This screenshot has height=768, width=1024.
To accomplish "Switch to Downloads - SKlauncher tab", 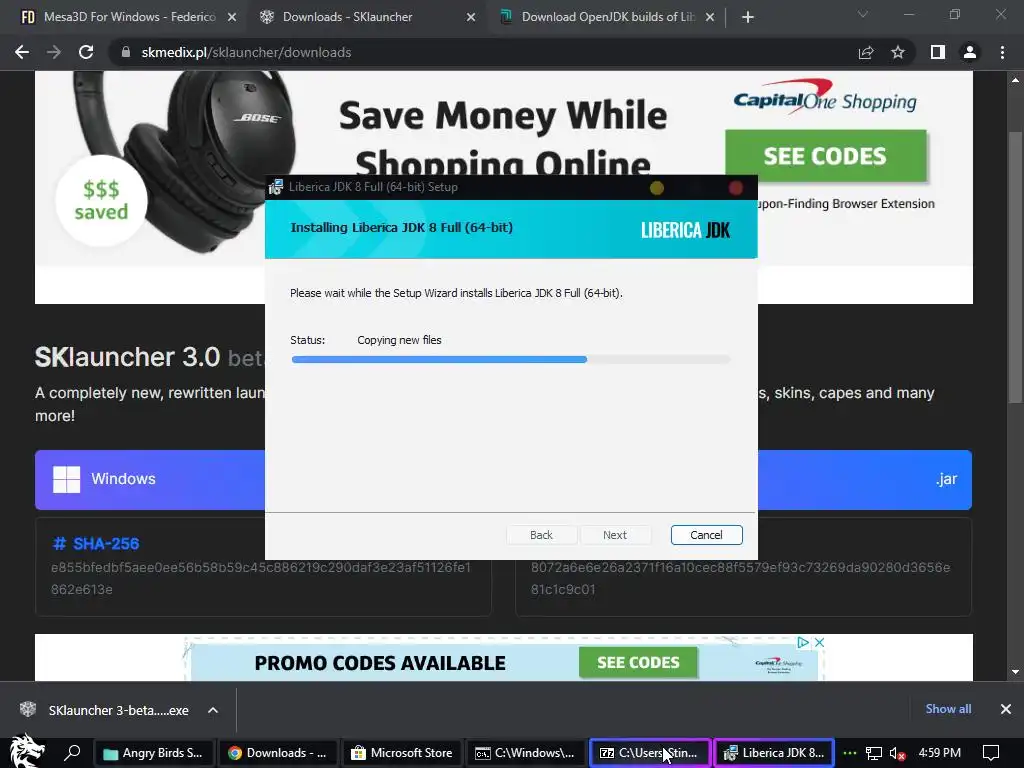I will pos(366,17).
